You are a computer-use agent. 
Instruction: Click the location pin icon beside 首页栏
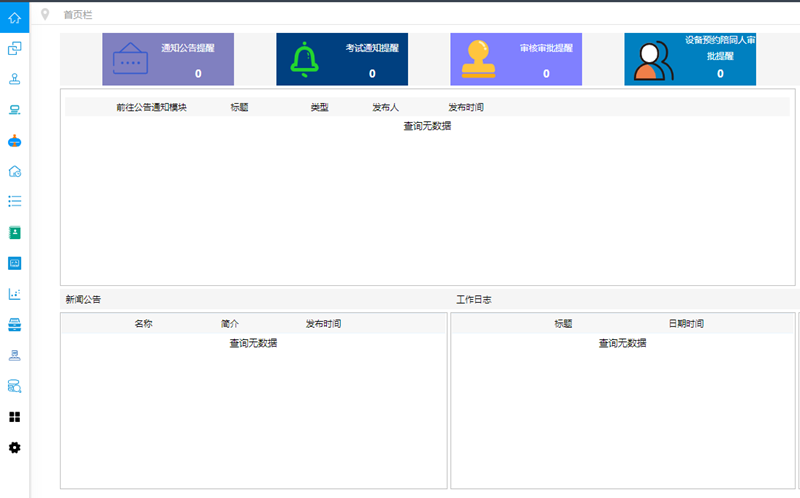[x=45, y=14]
